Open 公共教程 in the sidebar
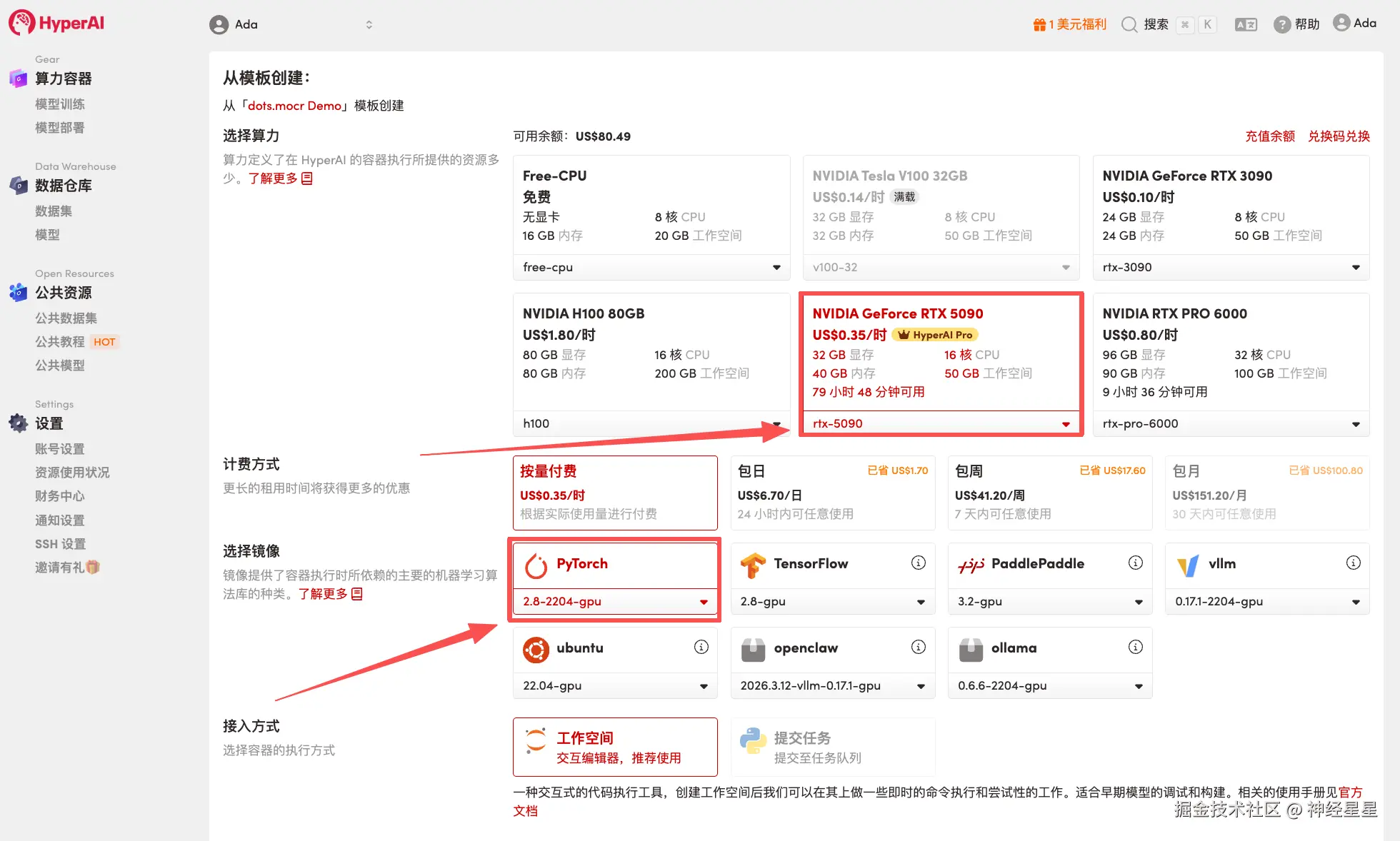 [x=60, y=342]
